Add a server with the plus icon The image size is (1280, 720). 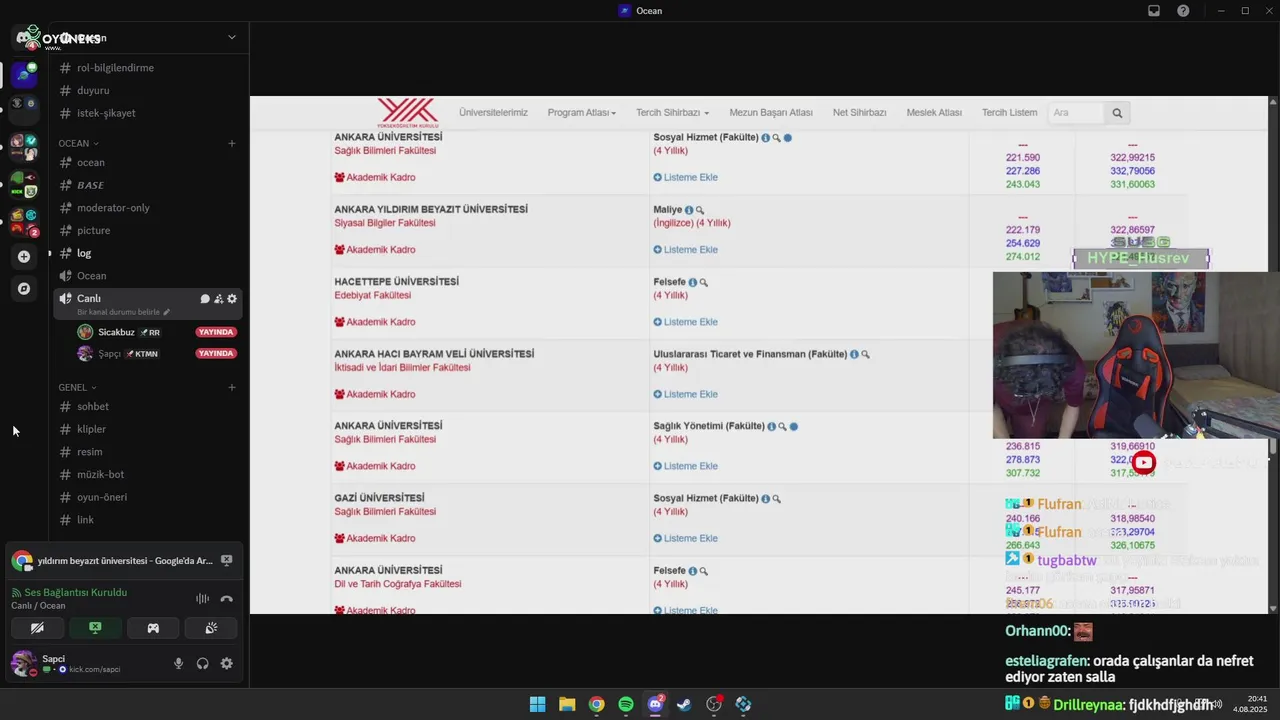coord(24,256)
